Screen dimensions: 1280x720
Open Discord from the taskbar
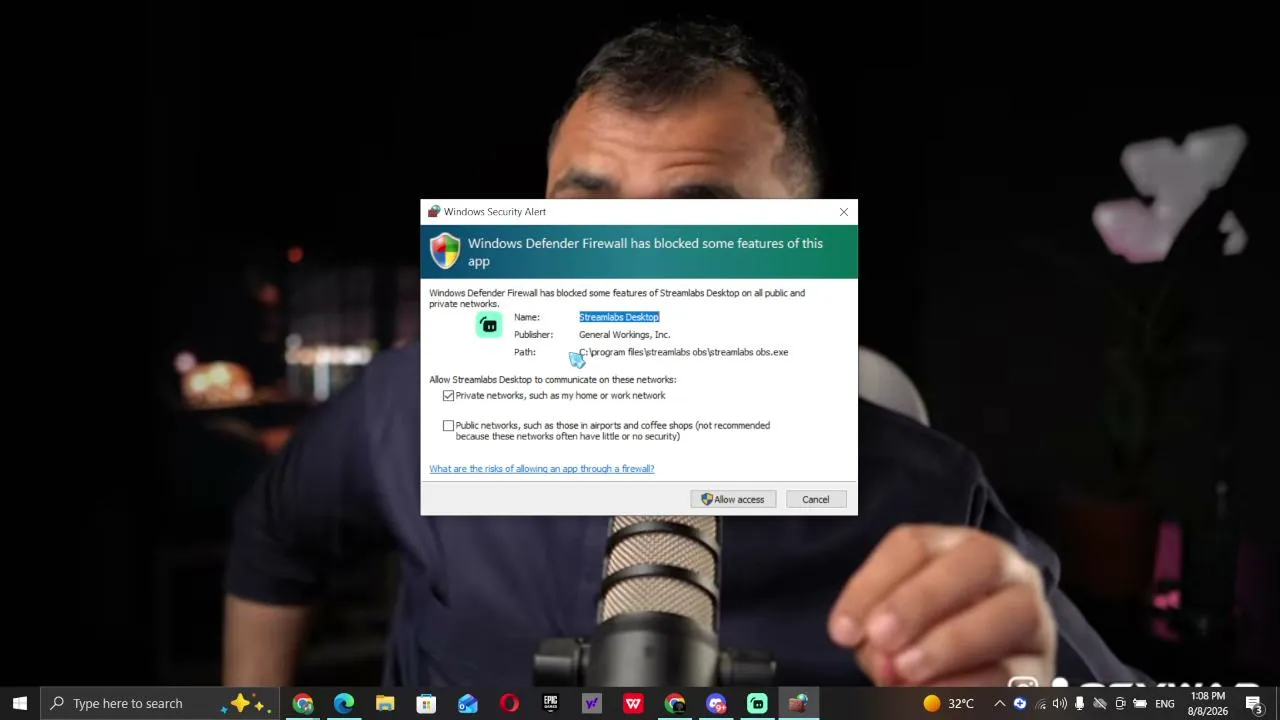coord(716,703)
